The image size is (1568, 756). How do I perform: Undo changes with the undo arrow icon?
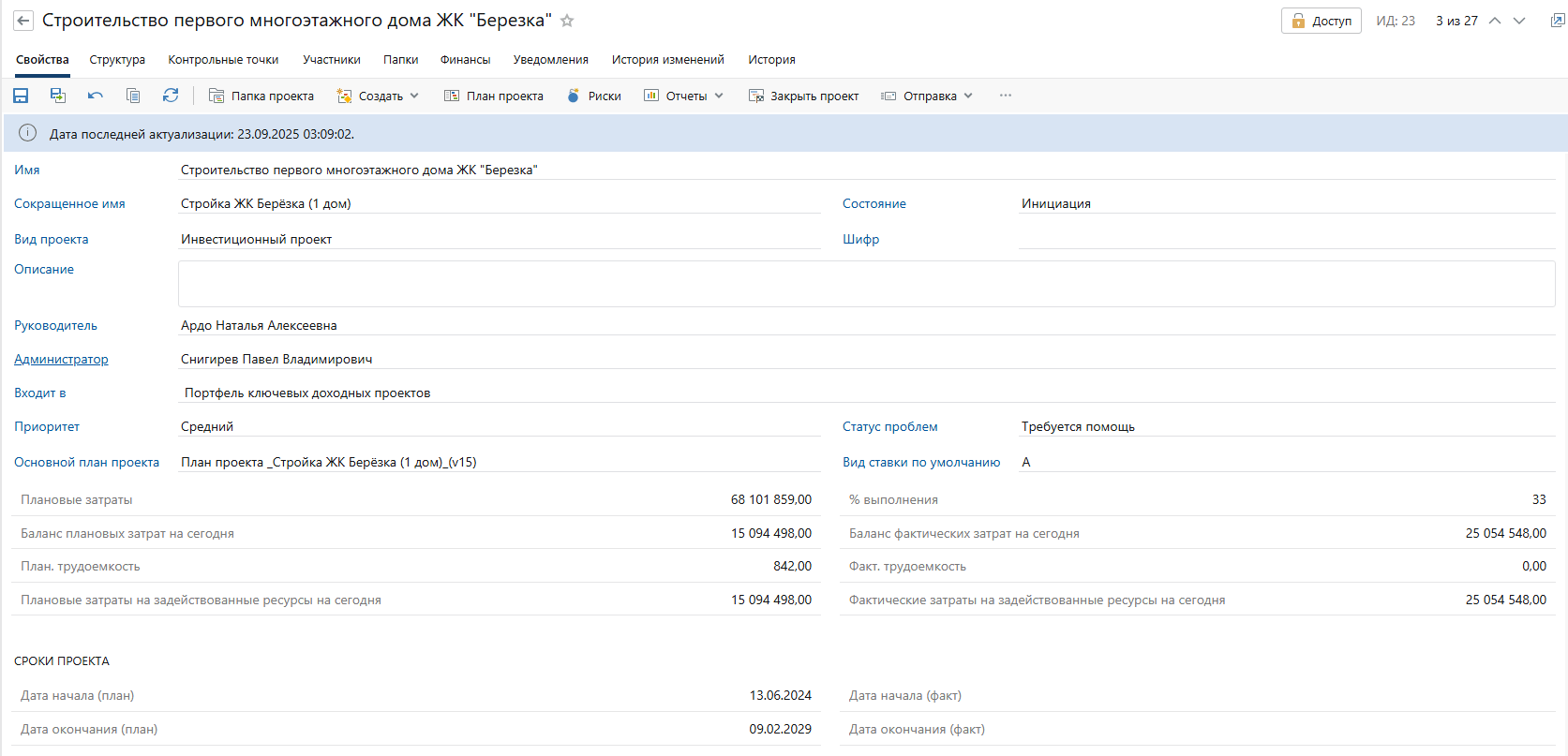click(96, 96)
